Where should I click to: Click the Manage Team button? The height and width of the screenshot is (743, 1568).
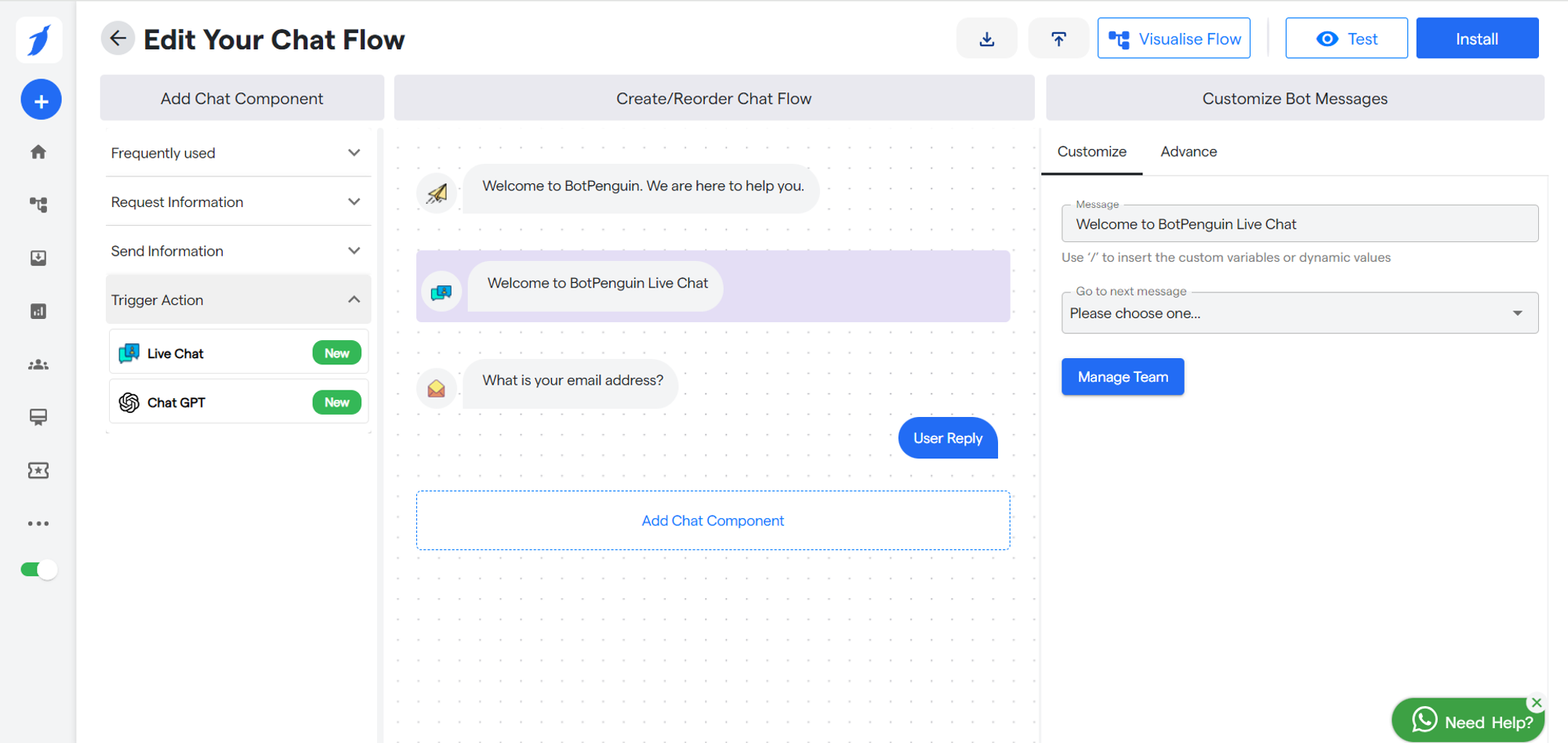point(1122,377)
